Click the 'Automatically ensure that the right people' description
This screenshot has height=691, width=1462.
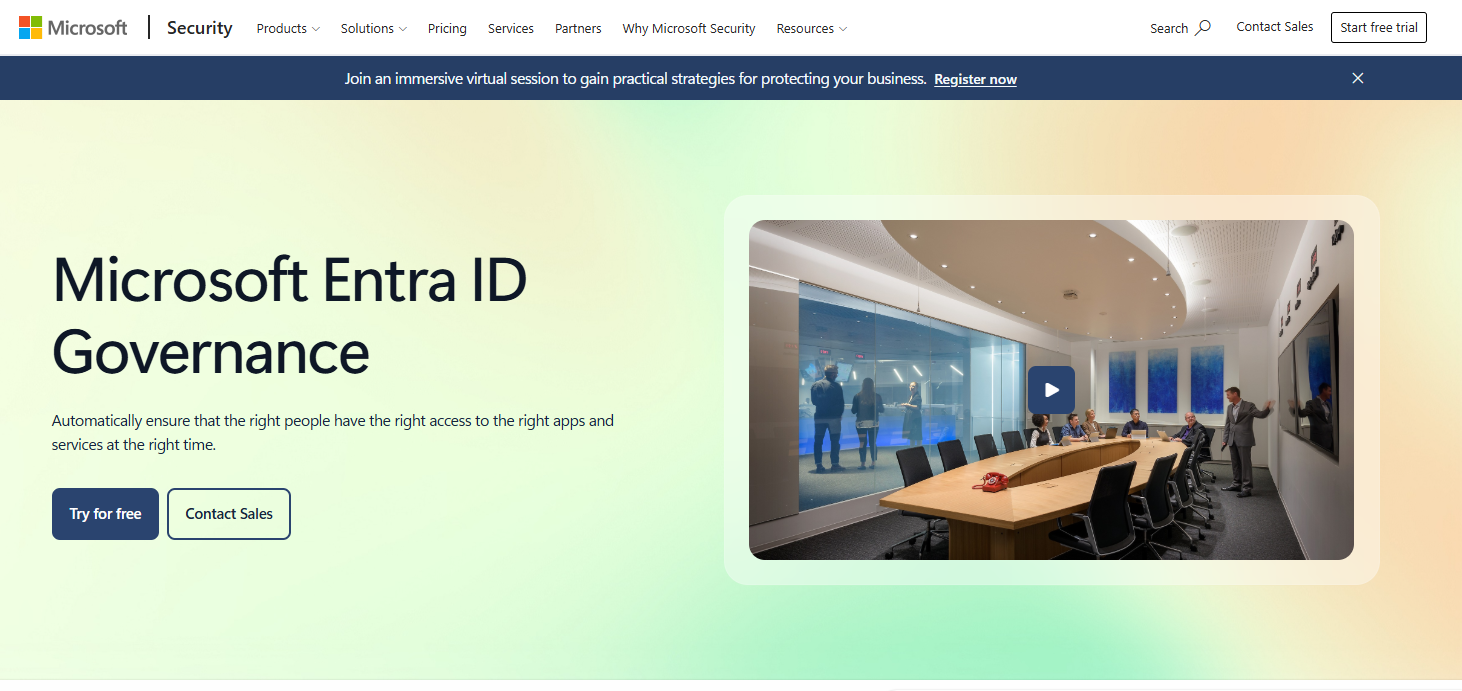point(333,432)
